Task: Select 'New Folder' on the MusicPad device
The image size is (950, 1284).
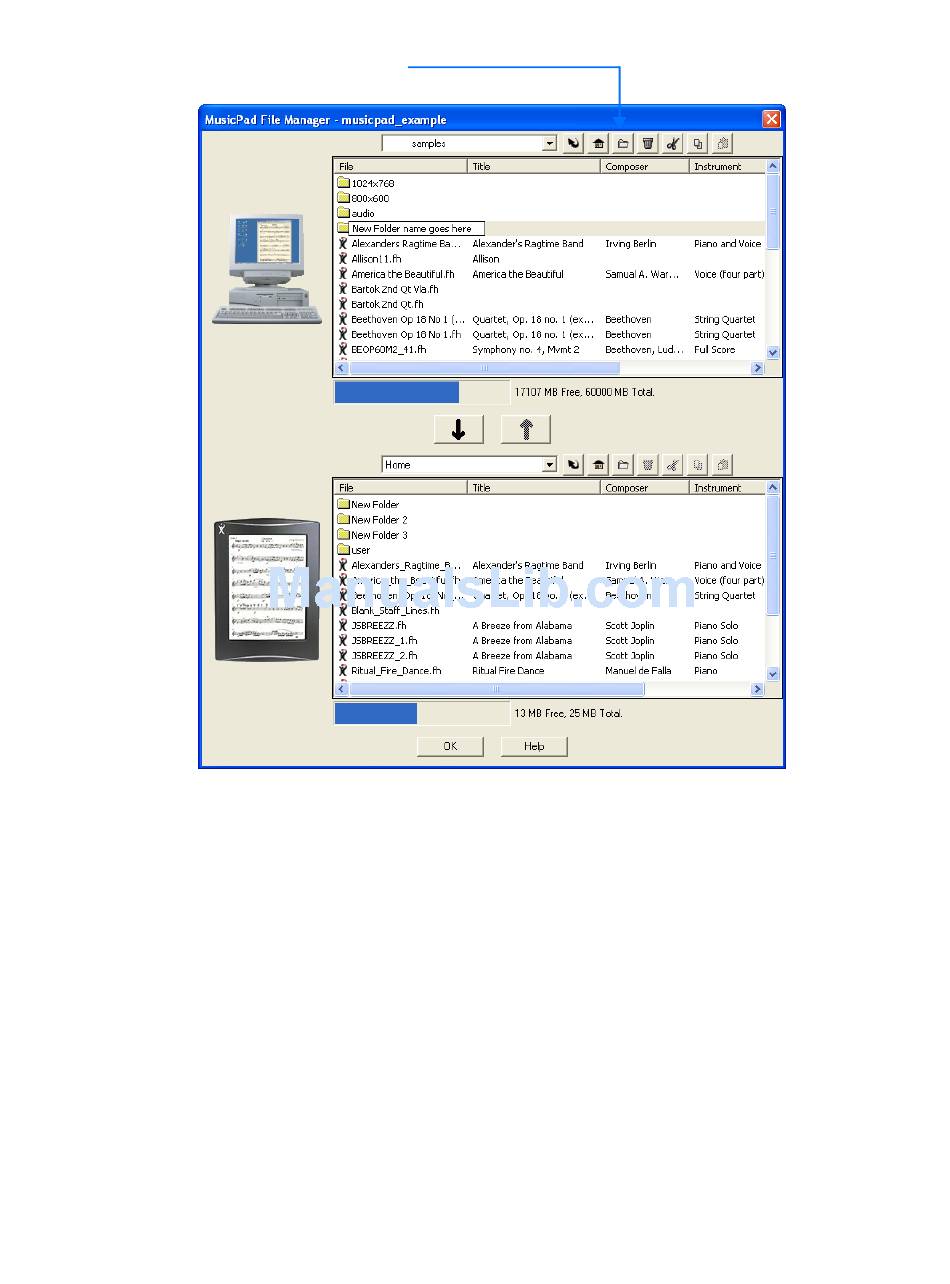Action: click(369, 505)
